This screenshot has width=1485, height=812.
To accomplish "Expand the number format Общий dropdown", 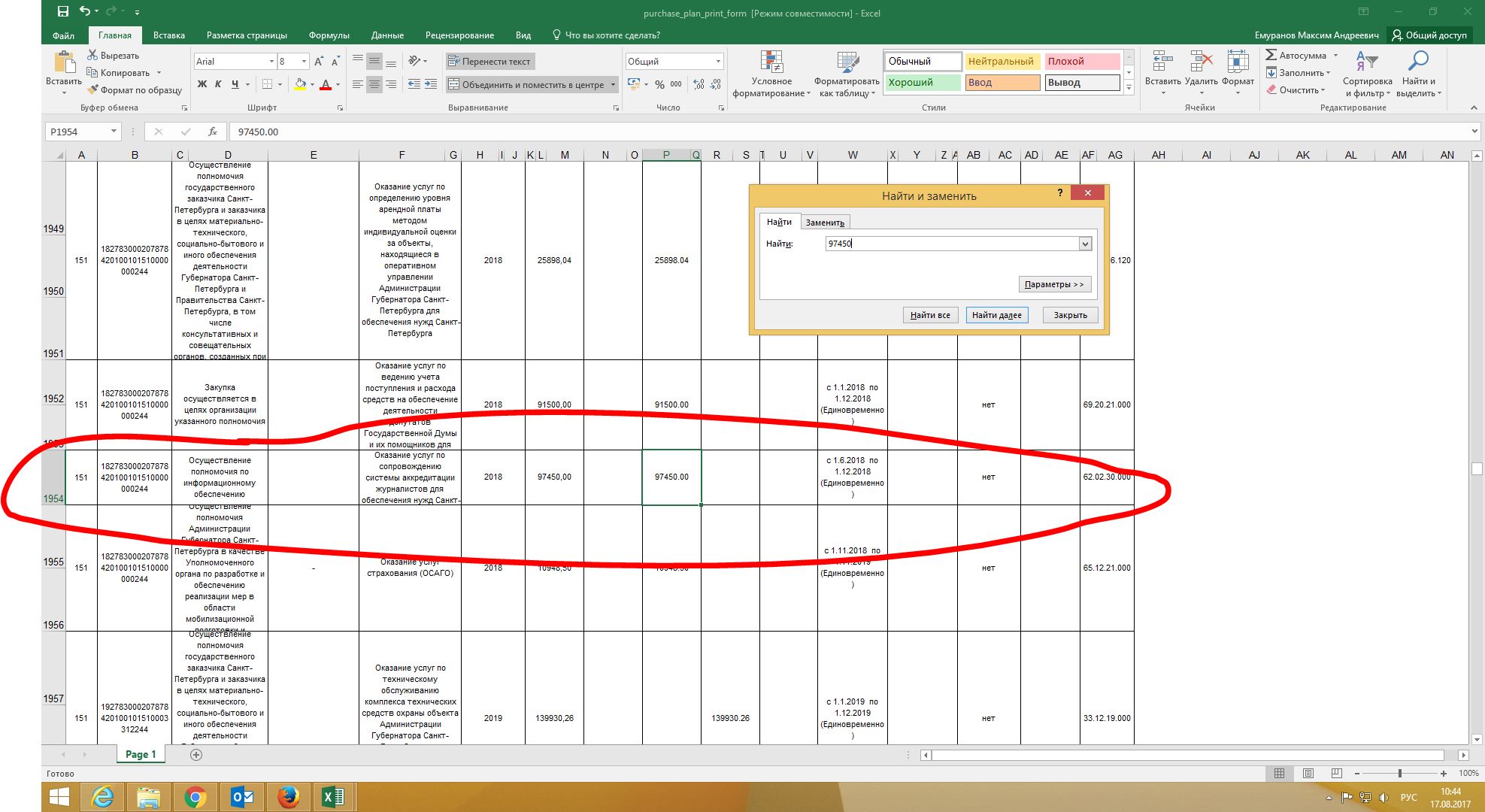I will [718, 62].
